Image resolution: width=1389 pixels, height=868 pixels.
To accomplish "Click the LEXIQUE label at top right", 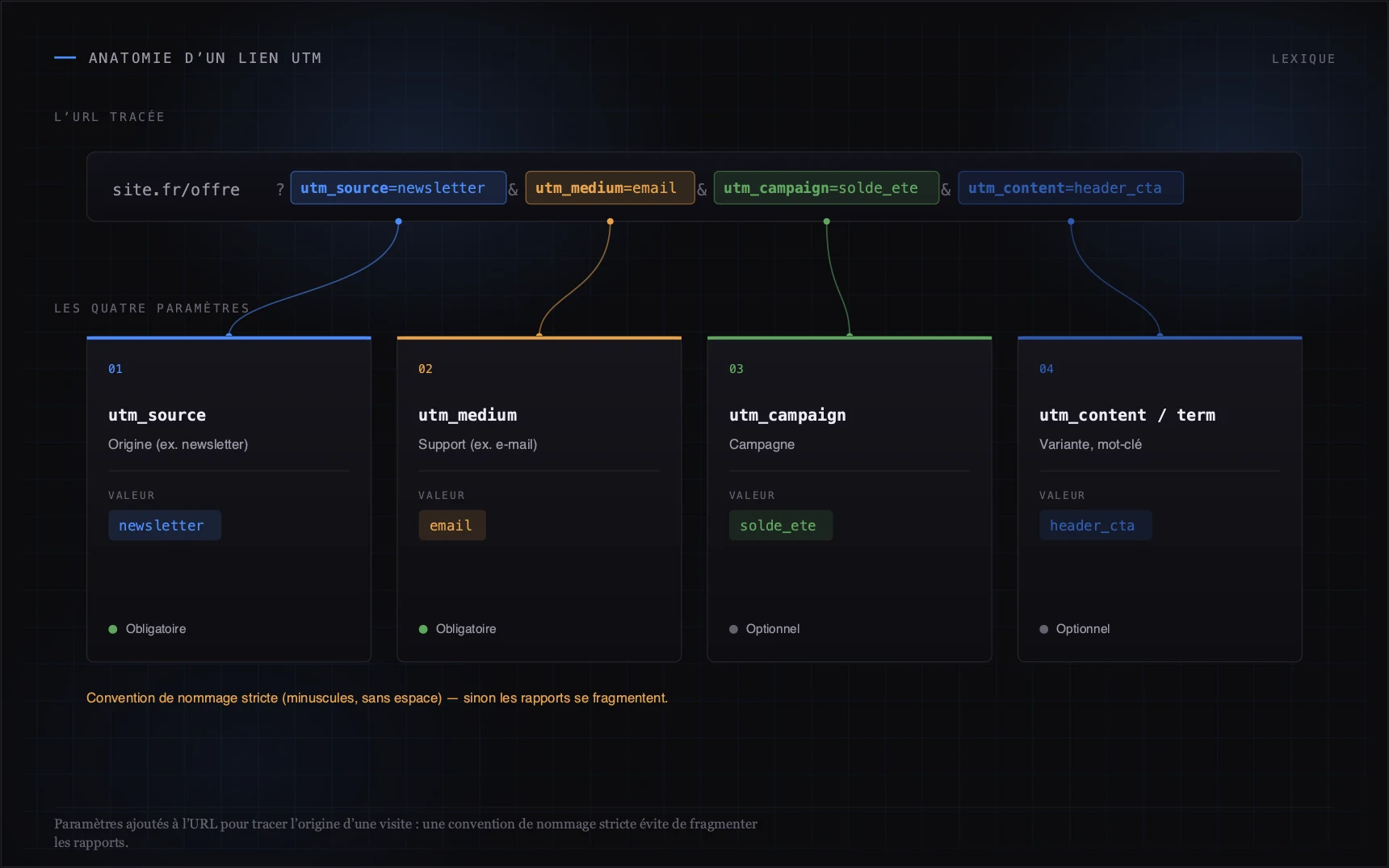I will [1303, 59].
